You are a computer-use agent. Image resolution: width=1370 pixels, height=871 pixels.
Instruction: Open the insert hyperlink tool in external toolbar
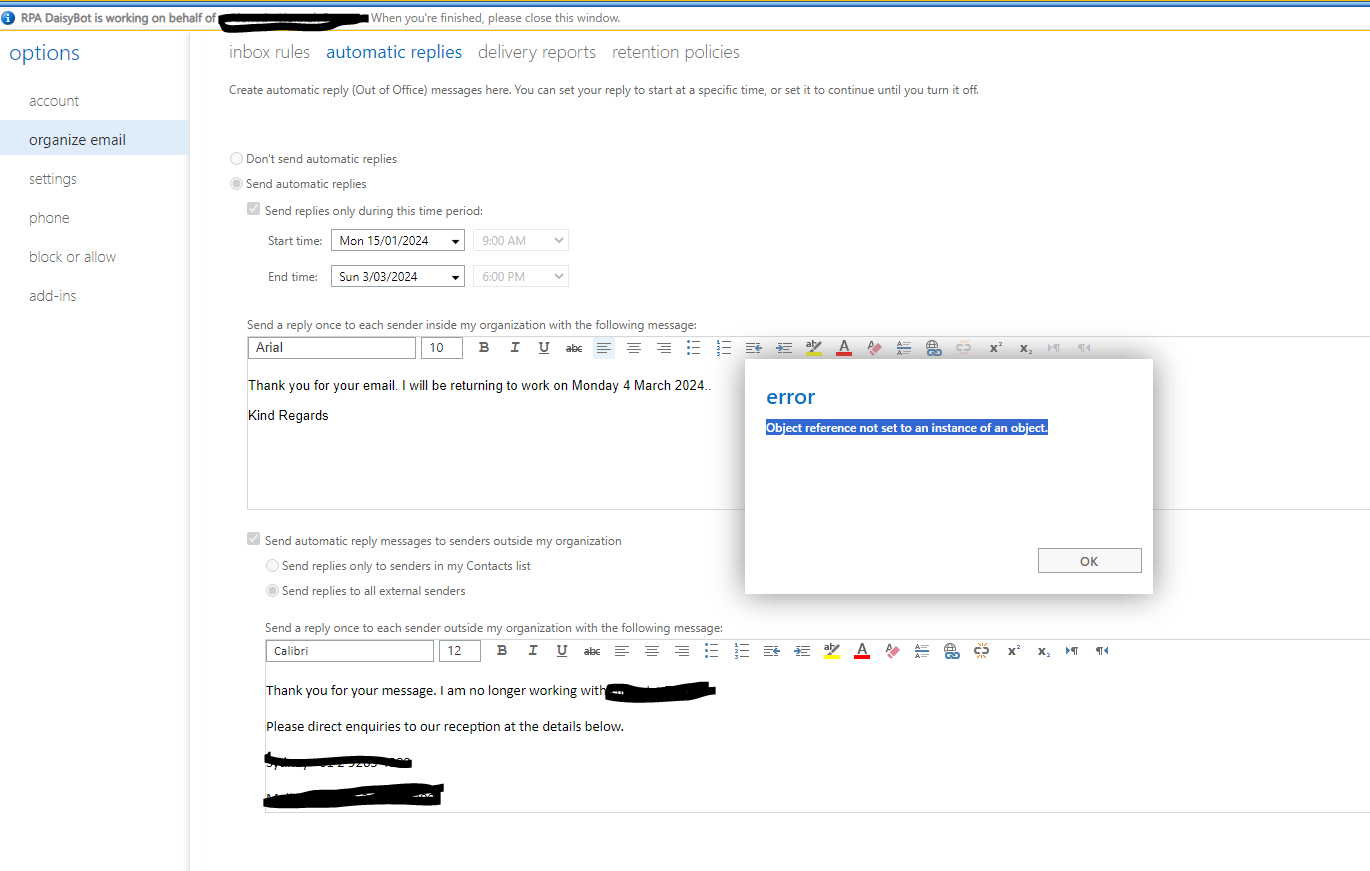tap(951, 650)
